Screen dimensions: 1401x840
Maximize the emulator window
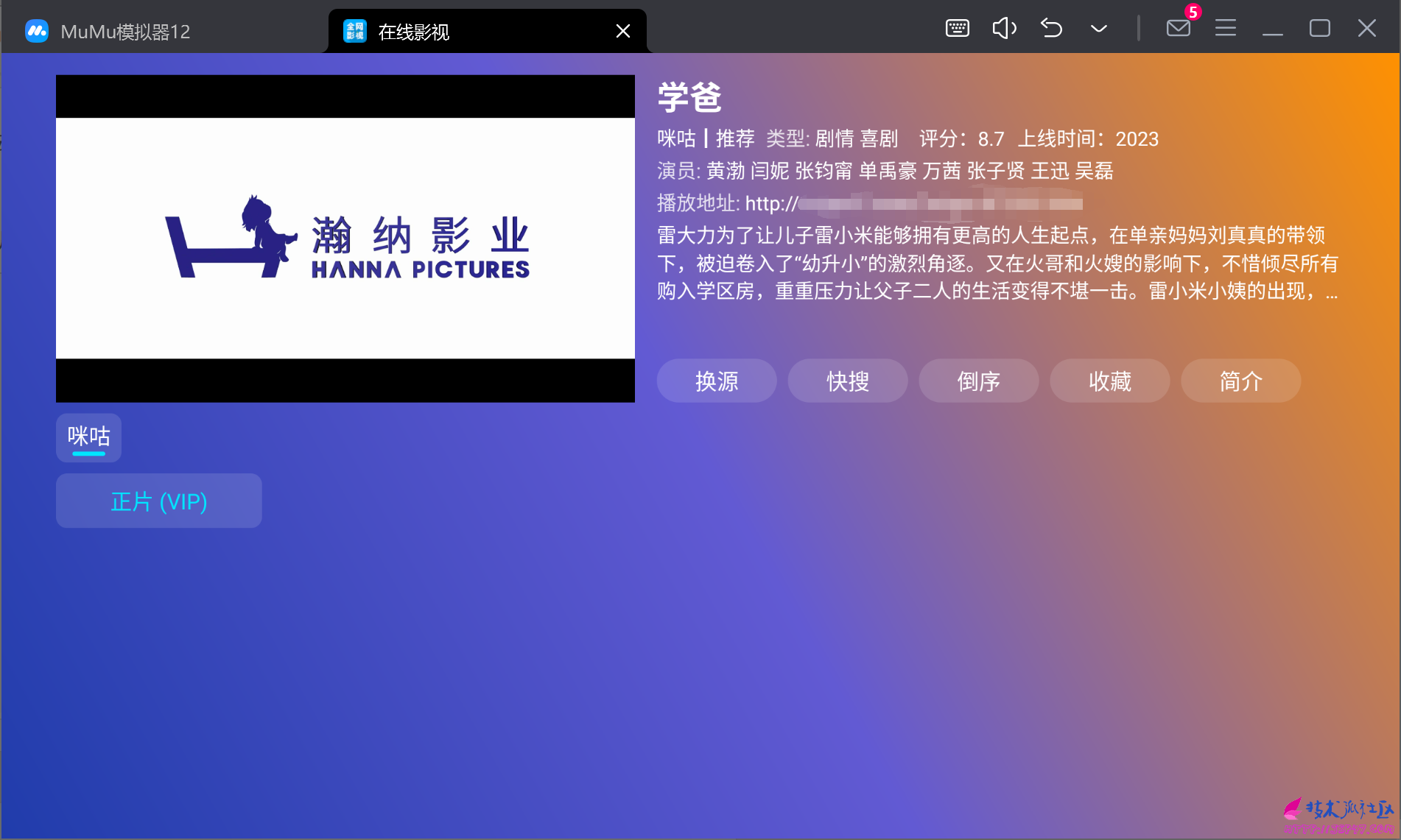pos(1320,29)
